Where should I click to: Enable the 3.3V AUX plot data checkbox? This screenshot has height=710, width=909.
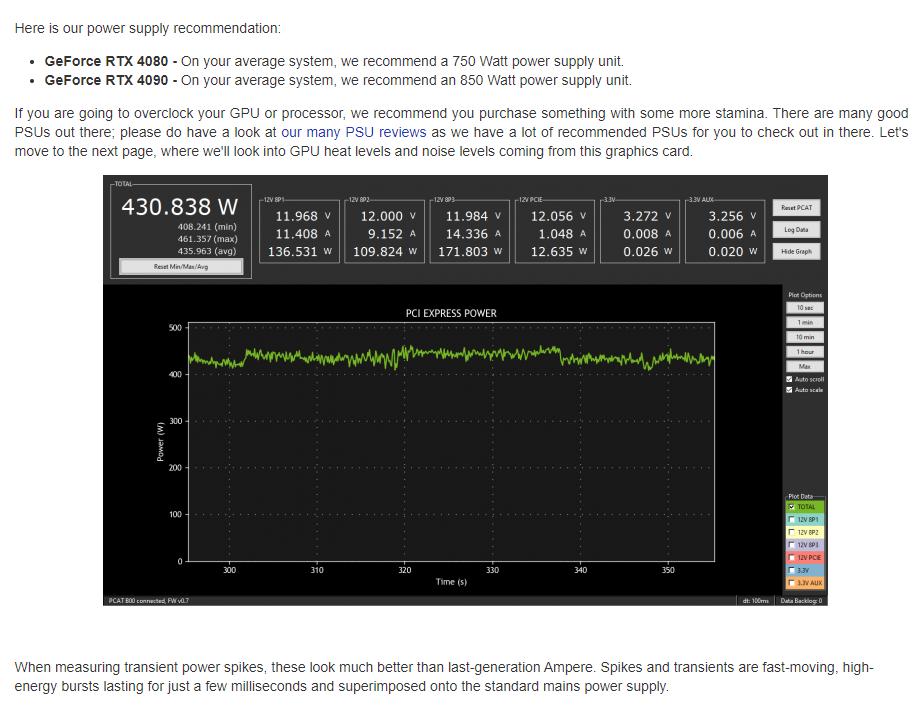pos(791,583)
